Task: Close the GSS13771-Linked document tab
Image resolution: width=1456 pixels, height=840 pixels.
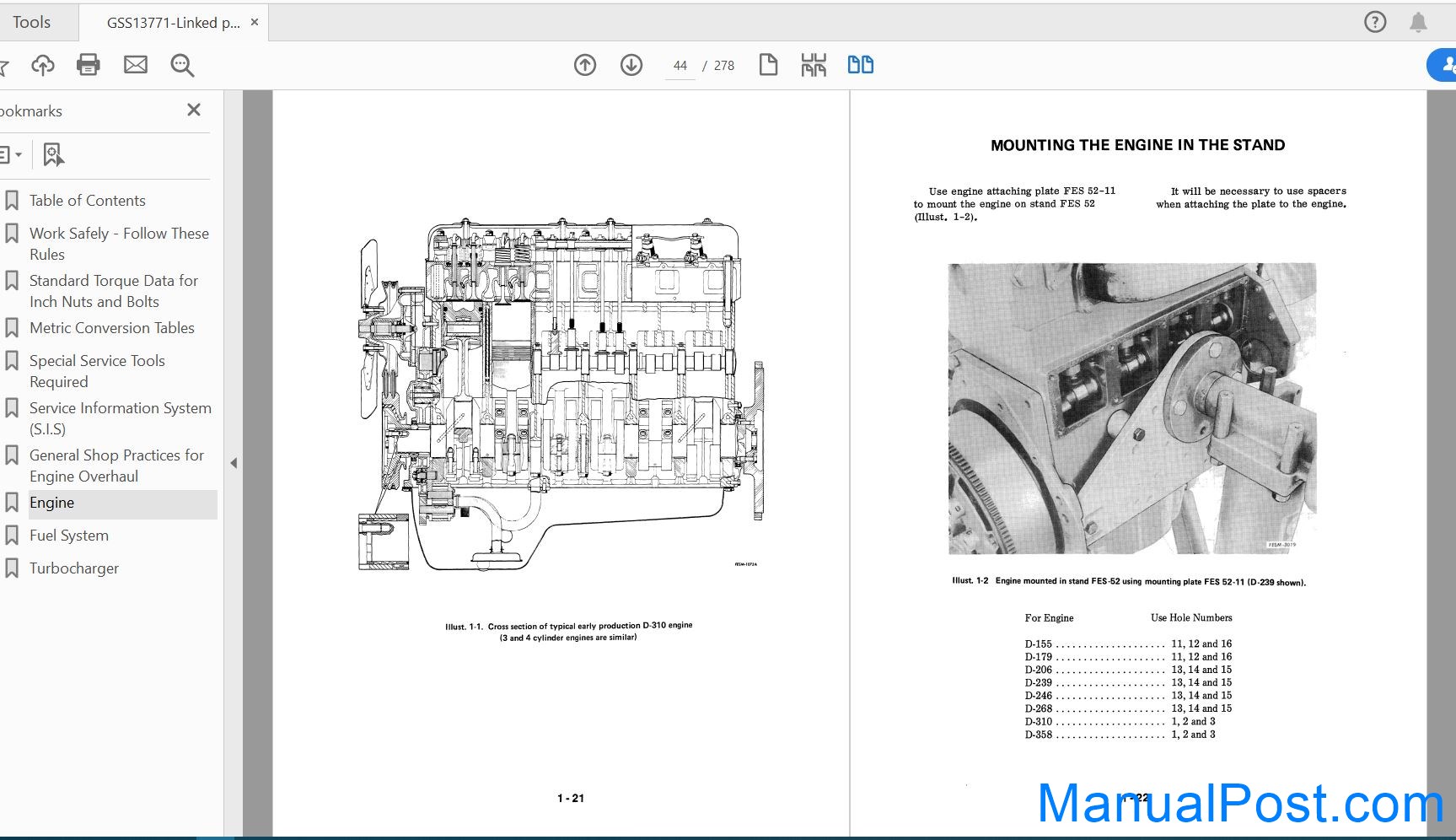Action: point(255,23)
